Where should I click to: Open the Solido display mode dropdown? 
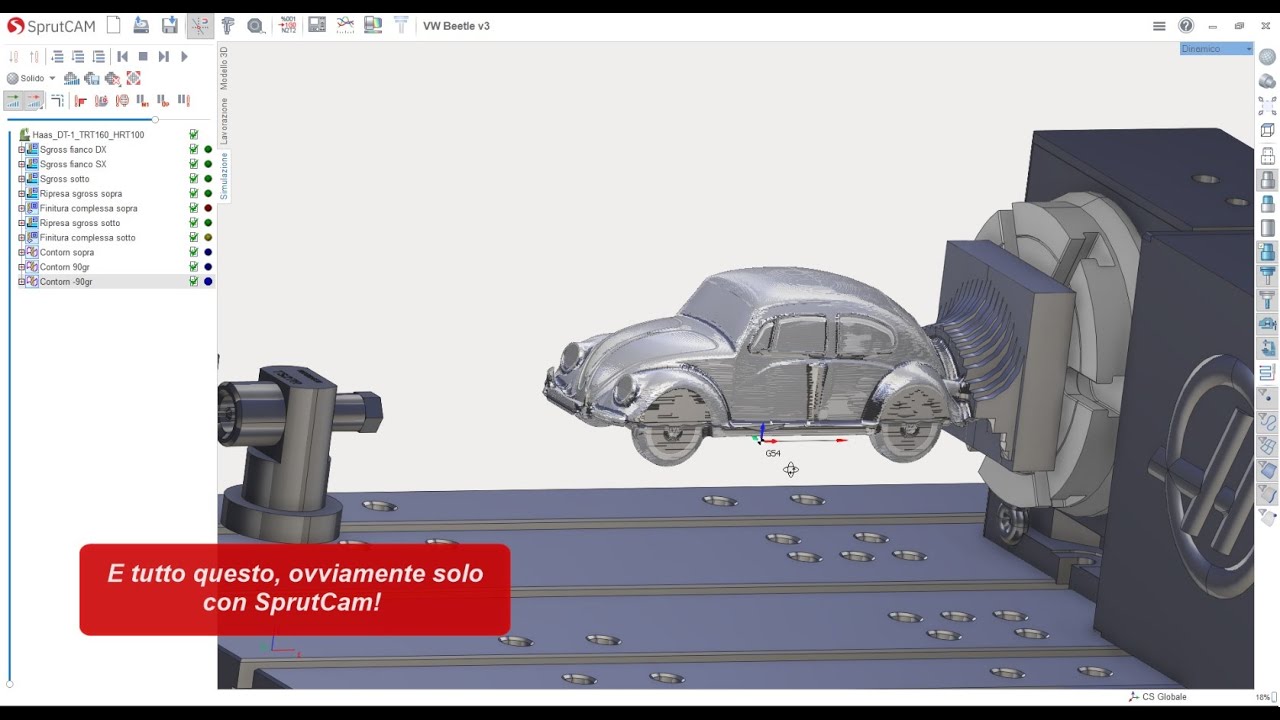tap(31, 78)
